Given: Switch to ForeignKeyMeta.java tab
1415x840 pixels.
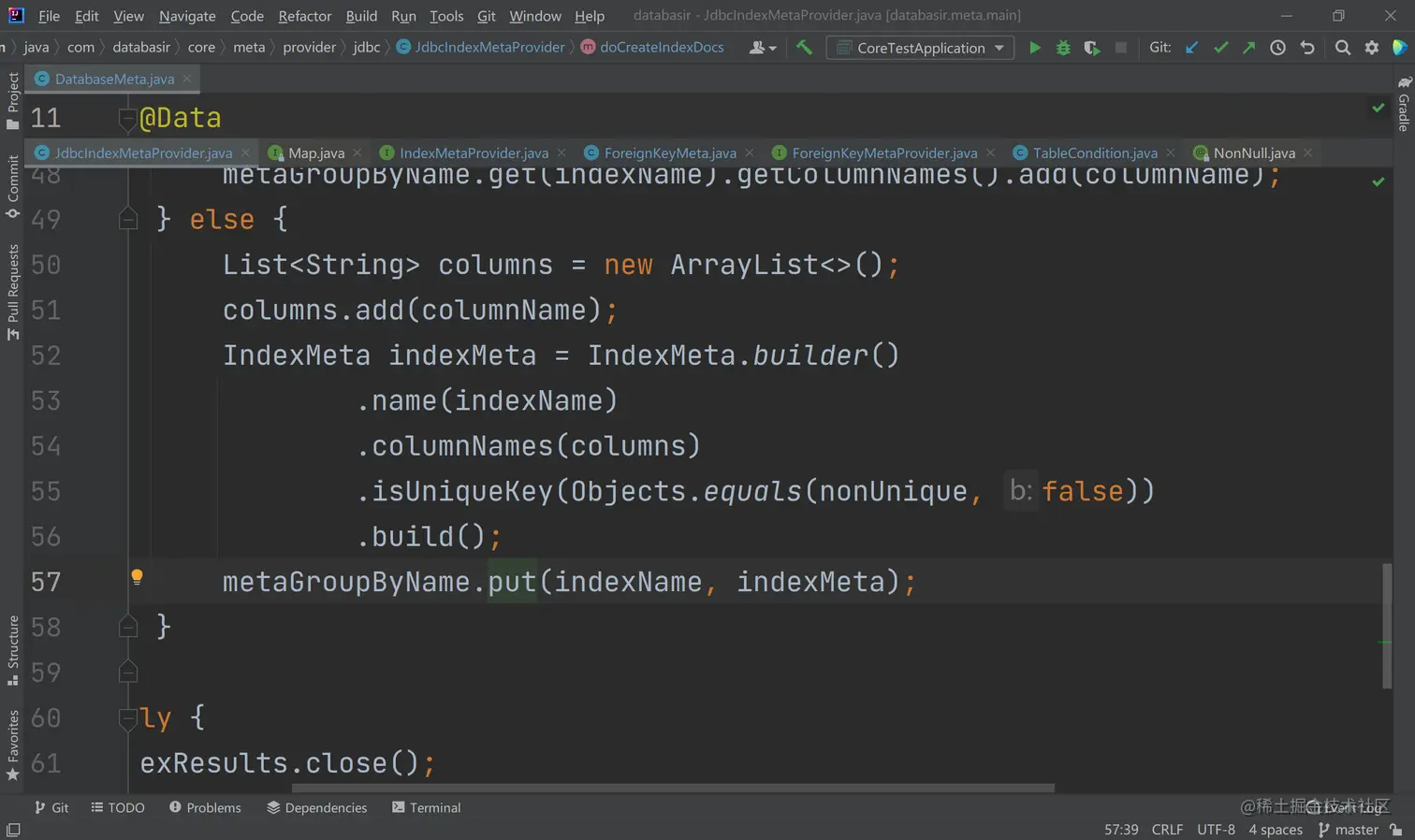Looking at the screenshot, I should tap(670, 152).
